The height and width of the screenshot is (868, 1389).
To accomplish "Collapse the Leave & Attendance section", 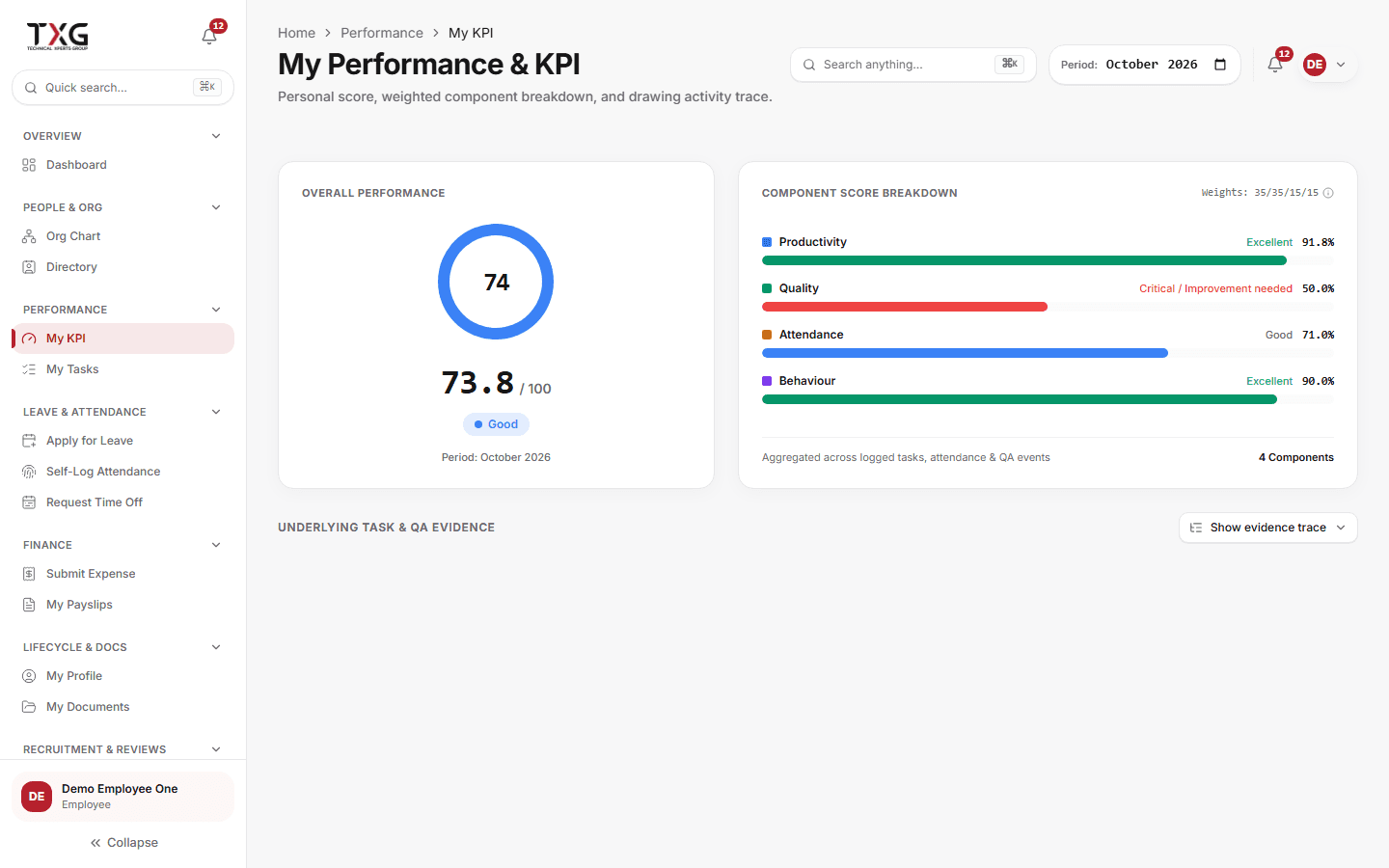I will [x=216, y=412].
